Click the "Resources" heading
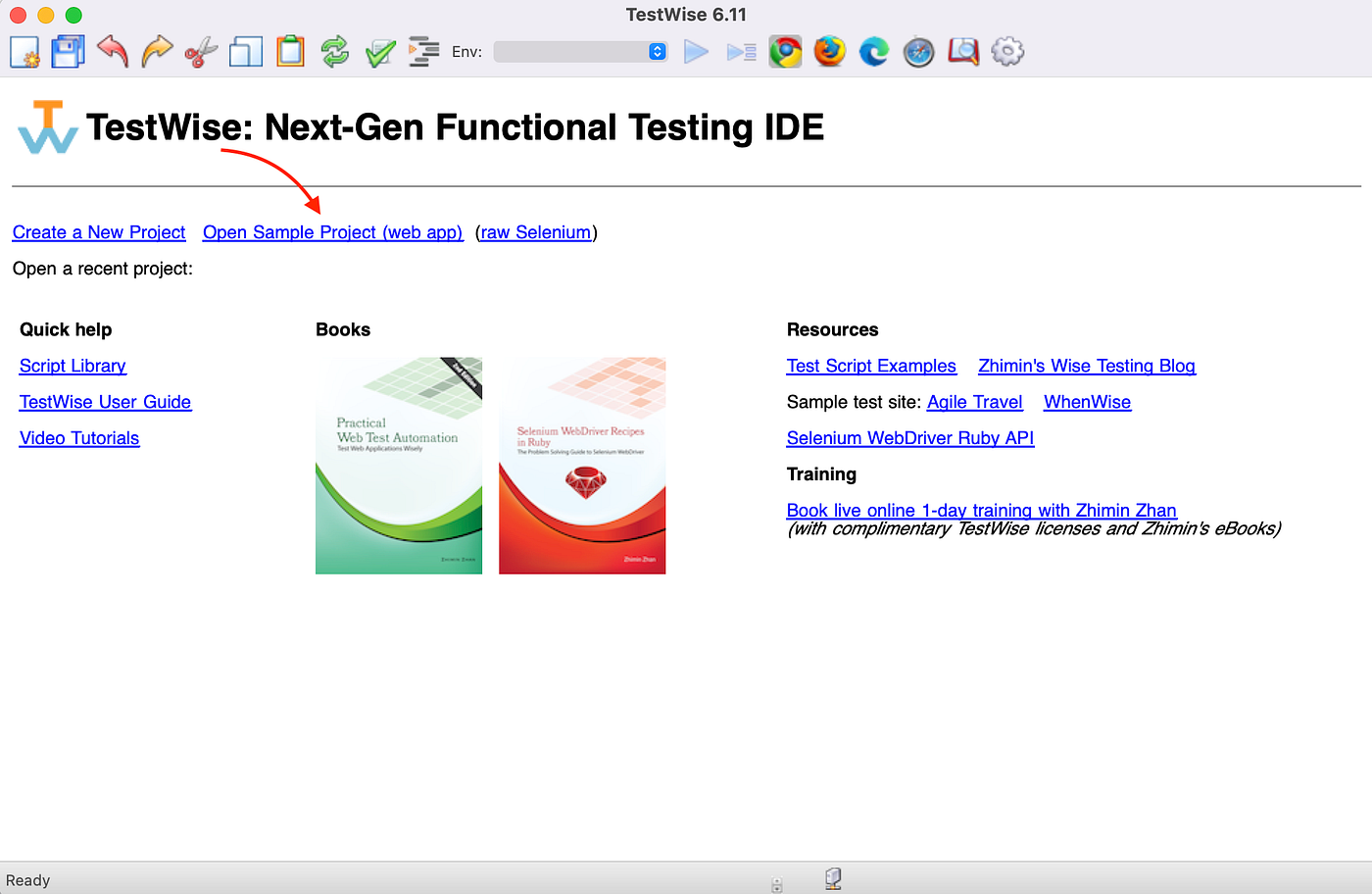Image resolution: width=1372 pixels, height=894 pixels. pyautogui.click(x=833, y=329)
